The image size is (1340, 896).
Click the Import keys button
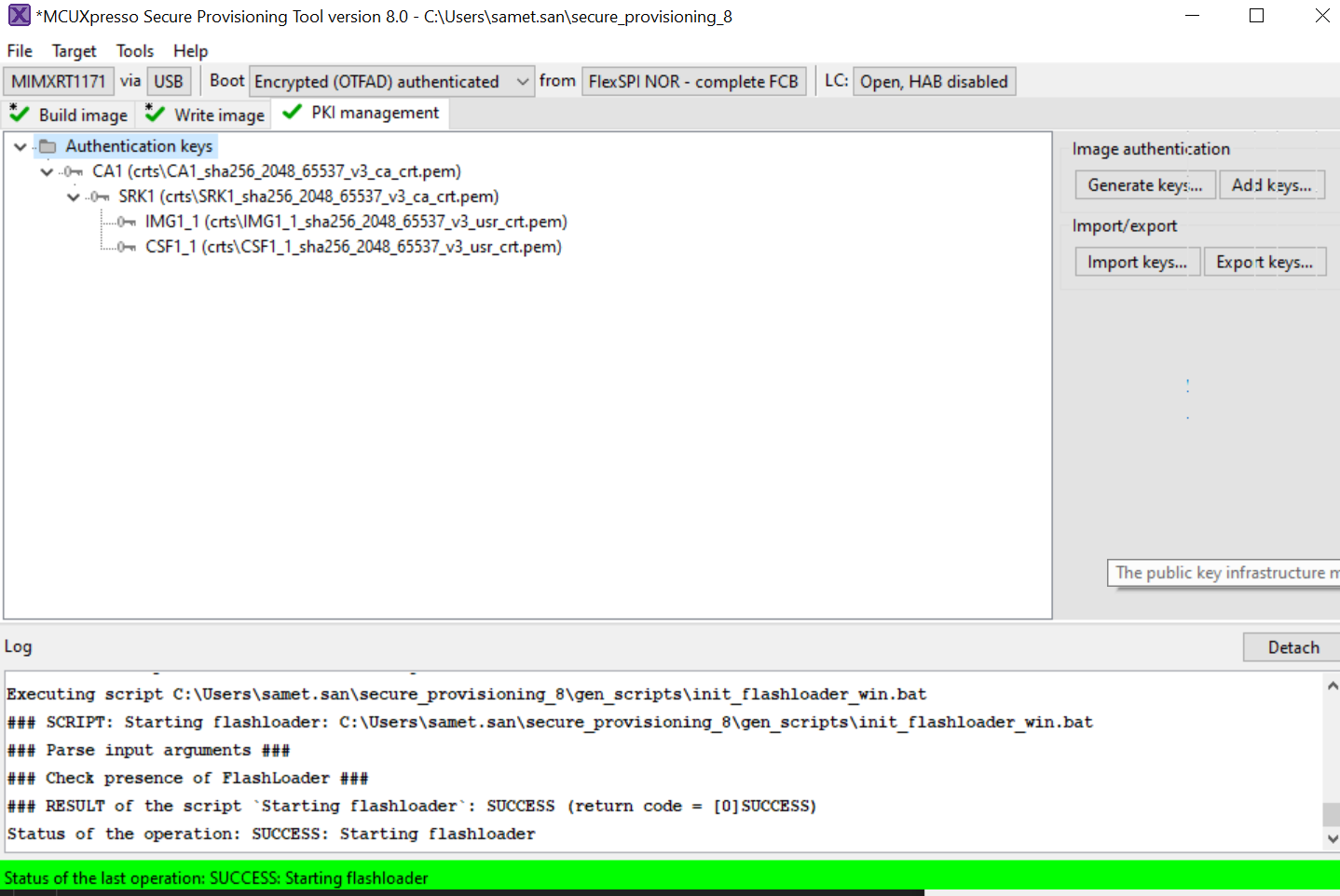(x=1137, y=261)
